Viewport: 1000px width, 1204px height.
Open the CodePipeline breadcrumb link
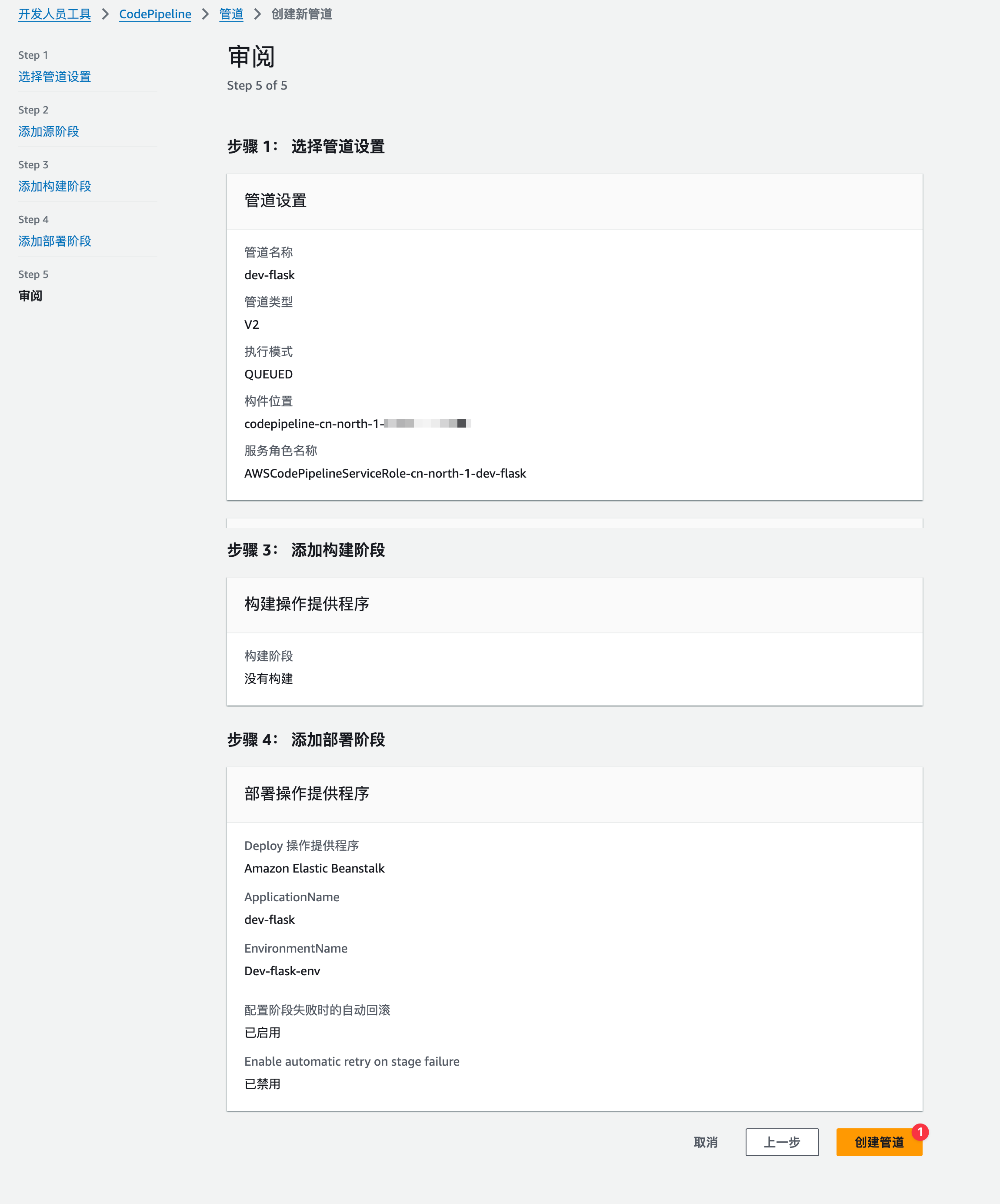(155, 14)
